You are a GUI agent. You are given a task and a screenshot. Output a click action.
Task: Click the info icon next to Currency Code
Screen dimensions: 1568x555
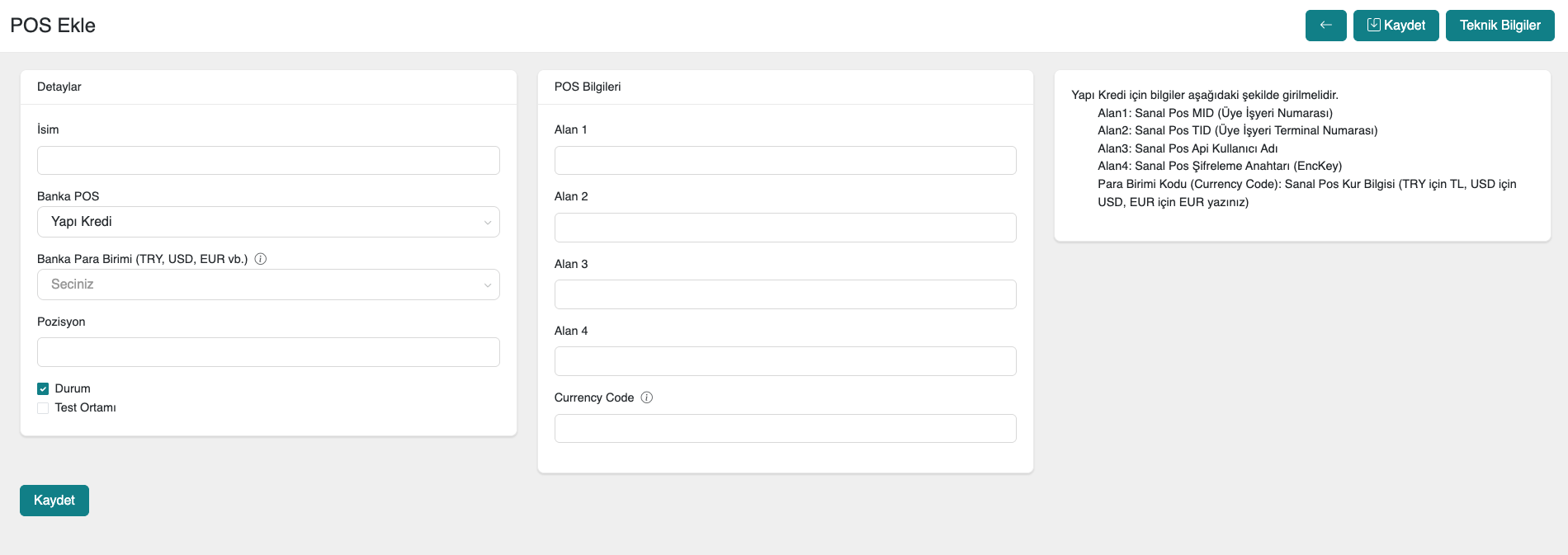(x=647, y=397)
